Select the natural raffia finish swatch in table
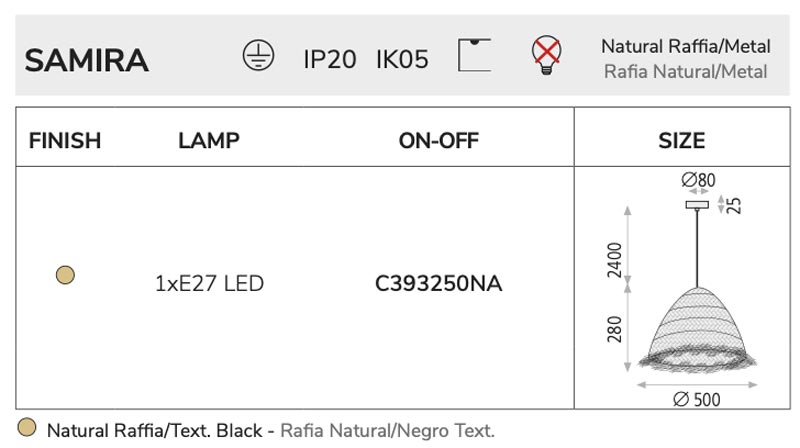 (65, 275)
